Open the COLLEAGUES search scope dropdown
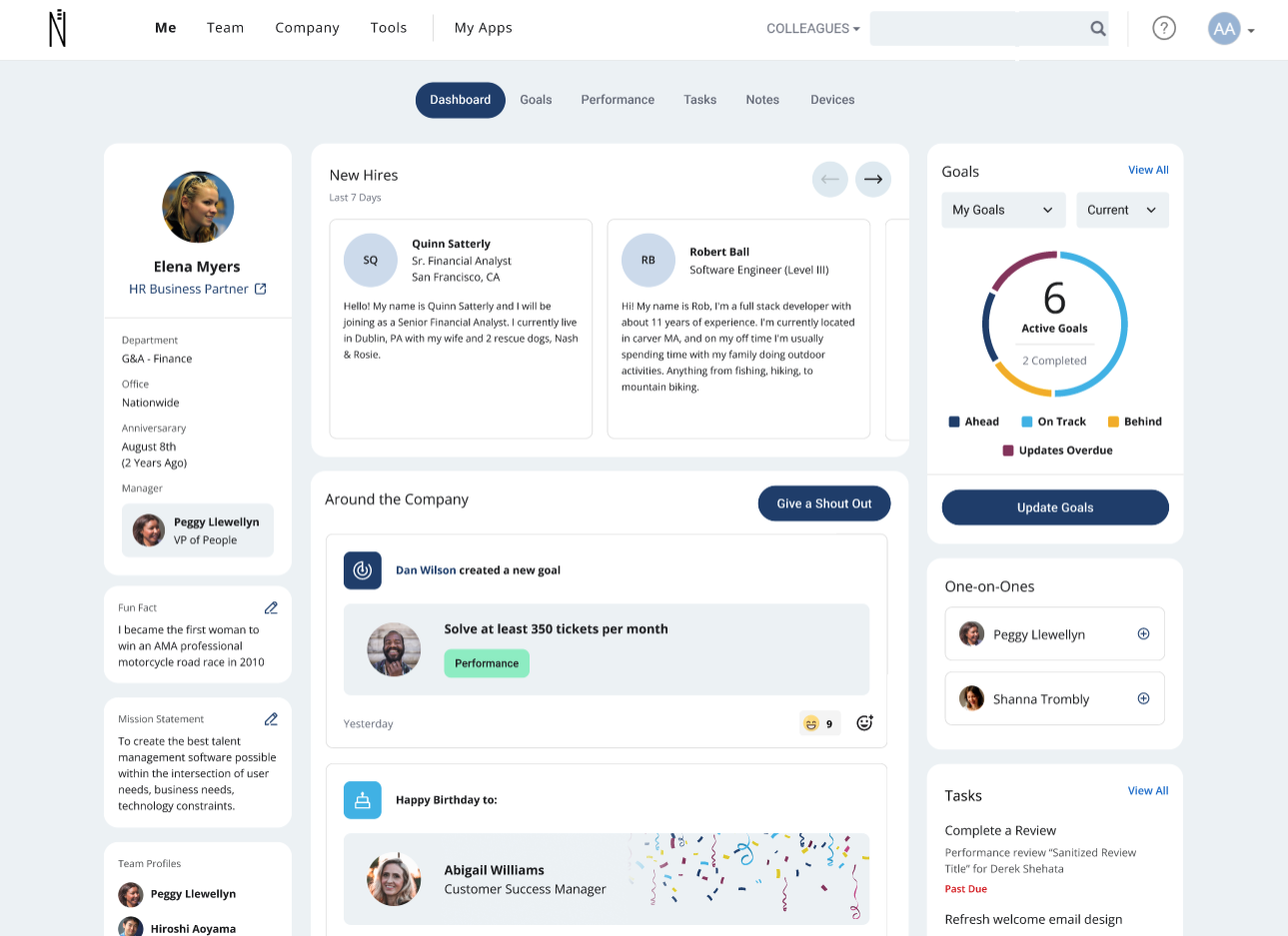Viewport: 1288px width, 936px height. [812, 29]
